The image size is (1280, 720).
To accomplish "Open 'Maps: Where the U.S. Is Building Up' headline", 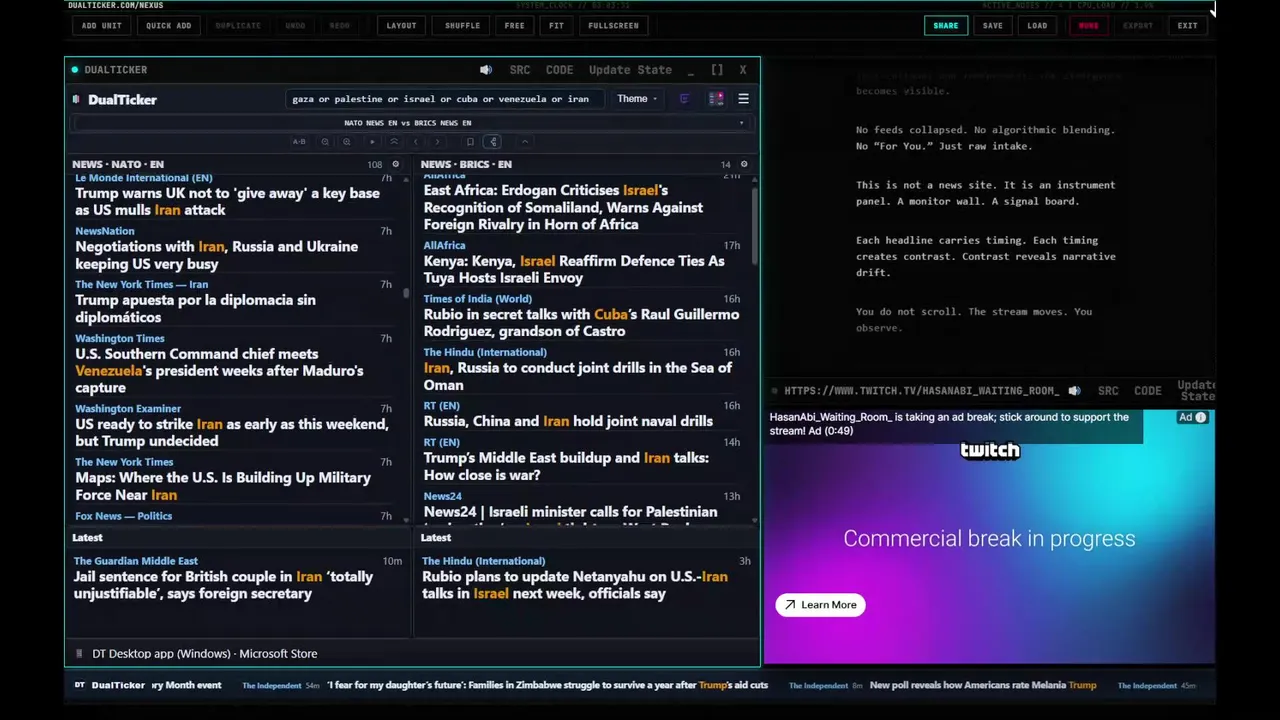I will 222,486.
